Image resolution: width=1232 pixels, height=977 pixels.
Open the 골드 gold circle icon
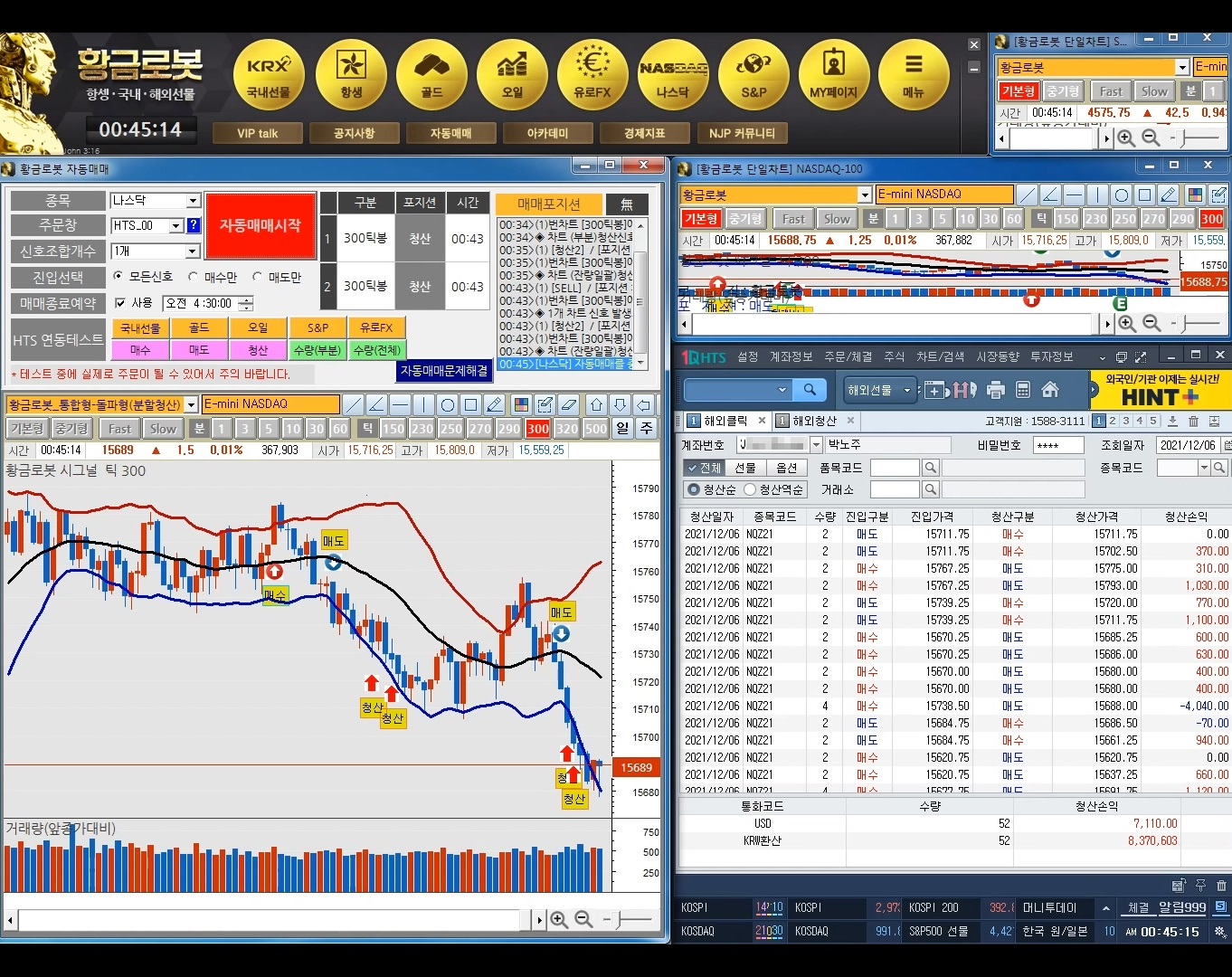click(431, 74)
